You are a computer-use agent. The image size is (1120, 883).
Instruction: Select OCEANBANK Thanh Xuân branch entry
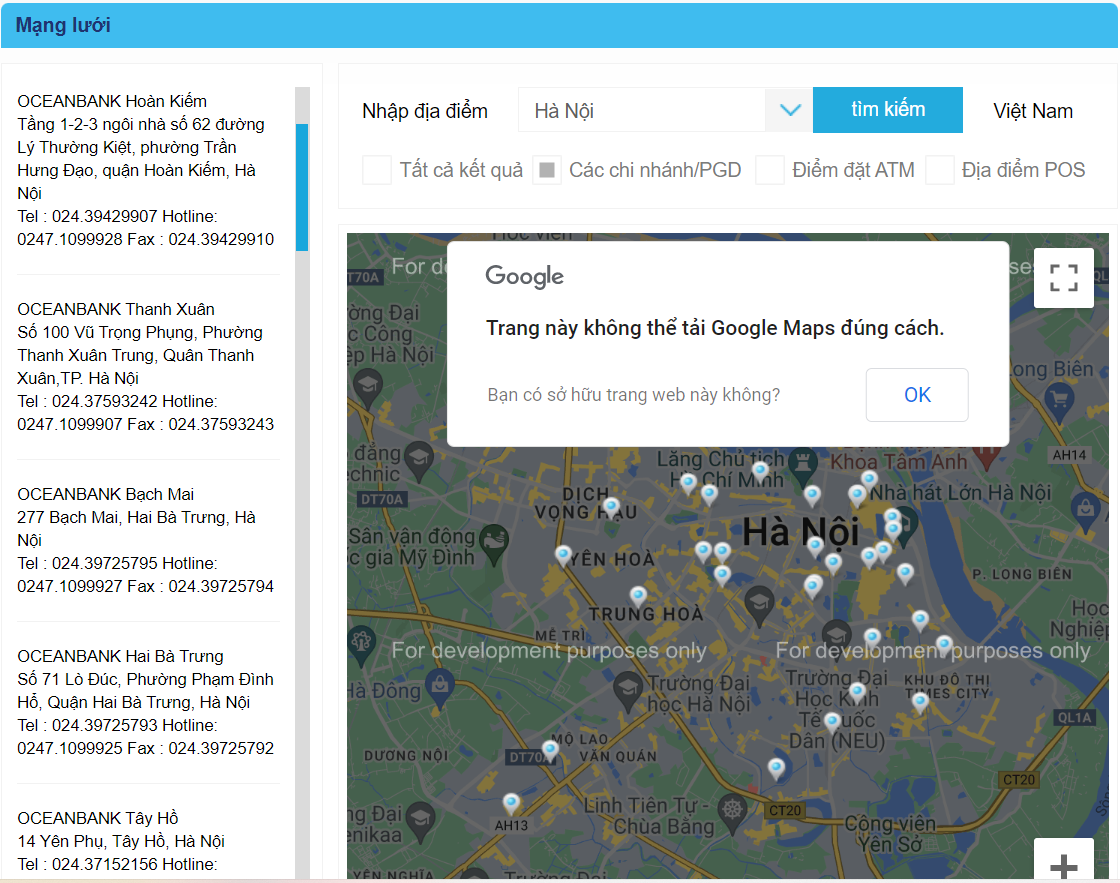click(146, 366)
